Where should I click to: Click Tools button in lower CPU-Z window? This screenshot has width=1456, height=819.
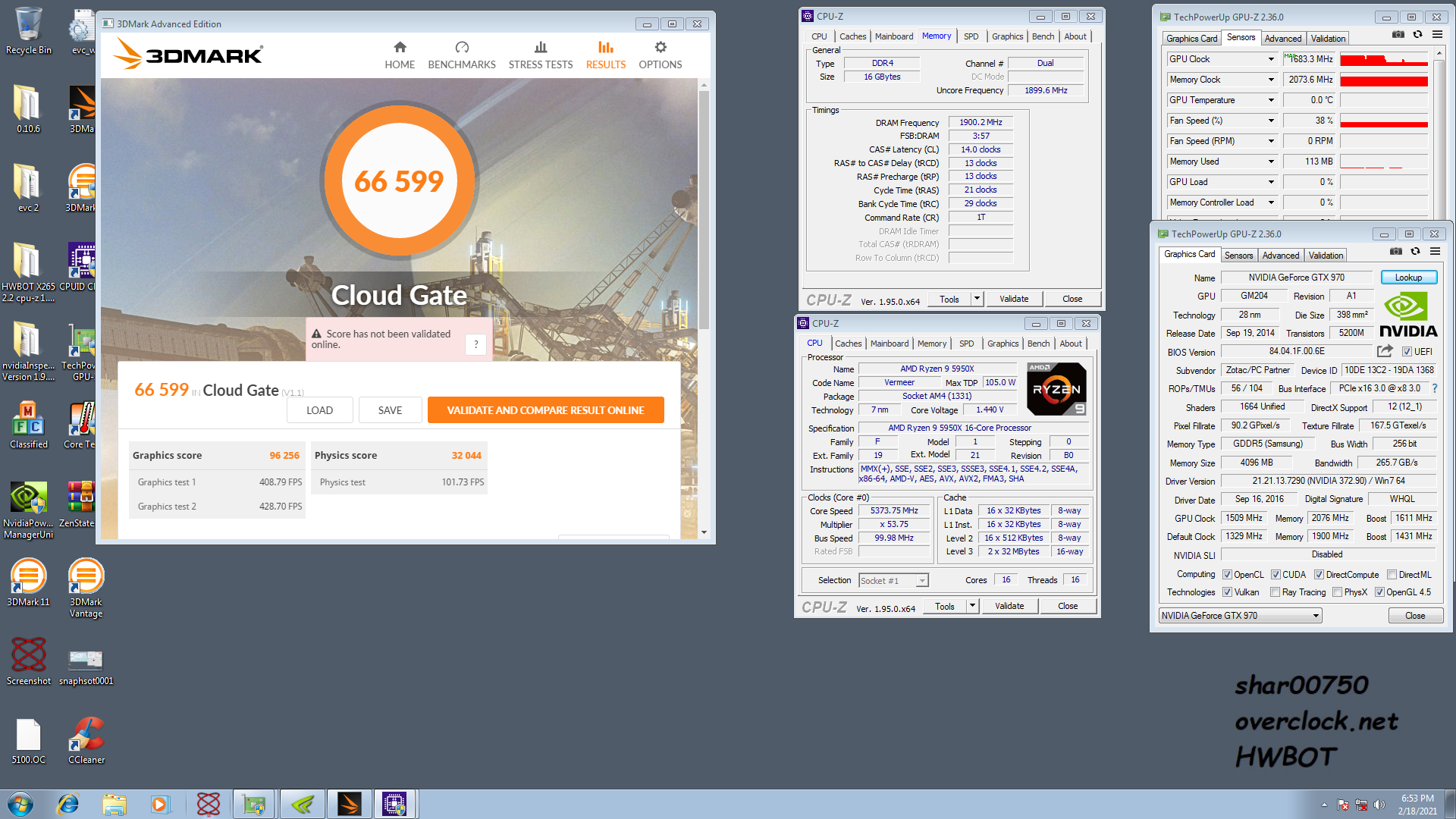[x=944, y=606]
